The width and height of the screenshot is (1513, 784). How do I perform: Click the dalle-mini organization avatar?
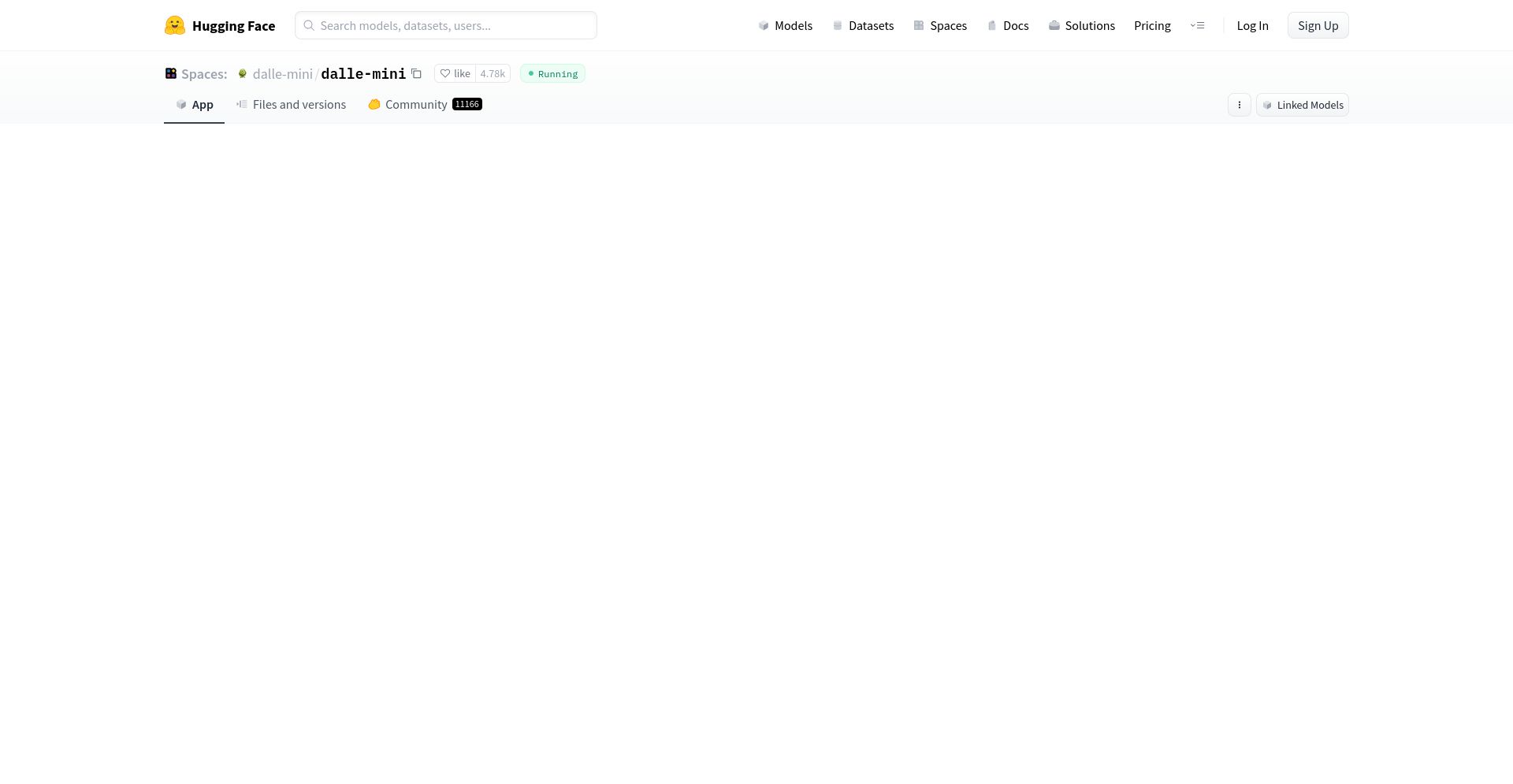pos(243,73)
